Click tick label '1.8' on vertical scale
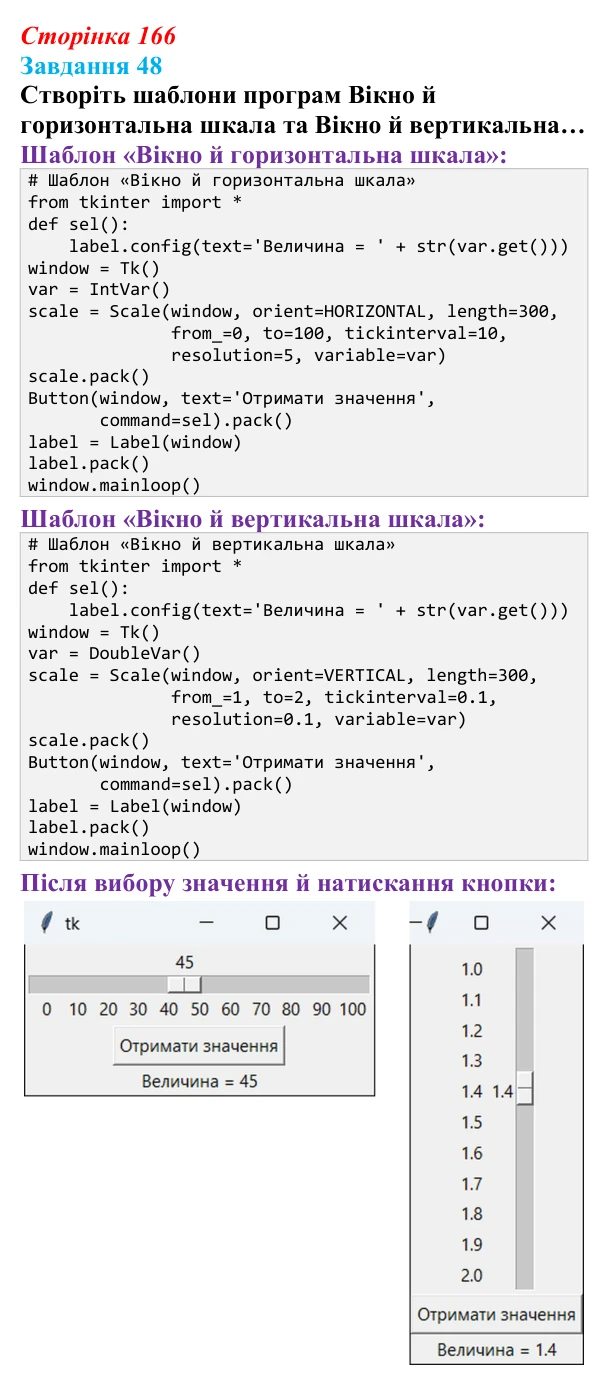 pos(472,1214)
